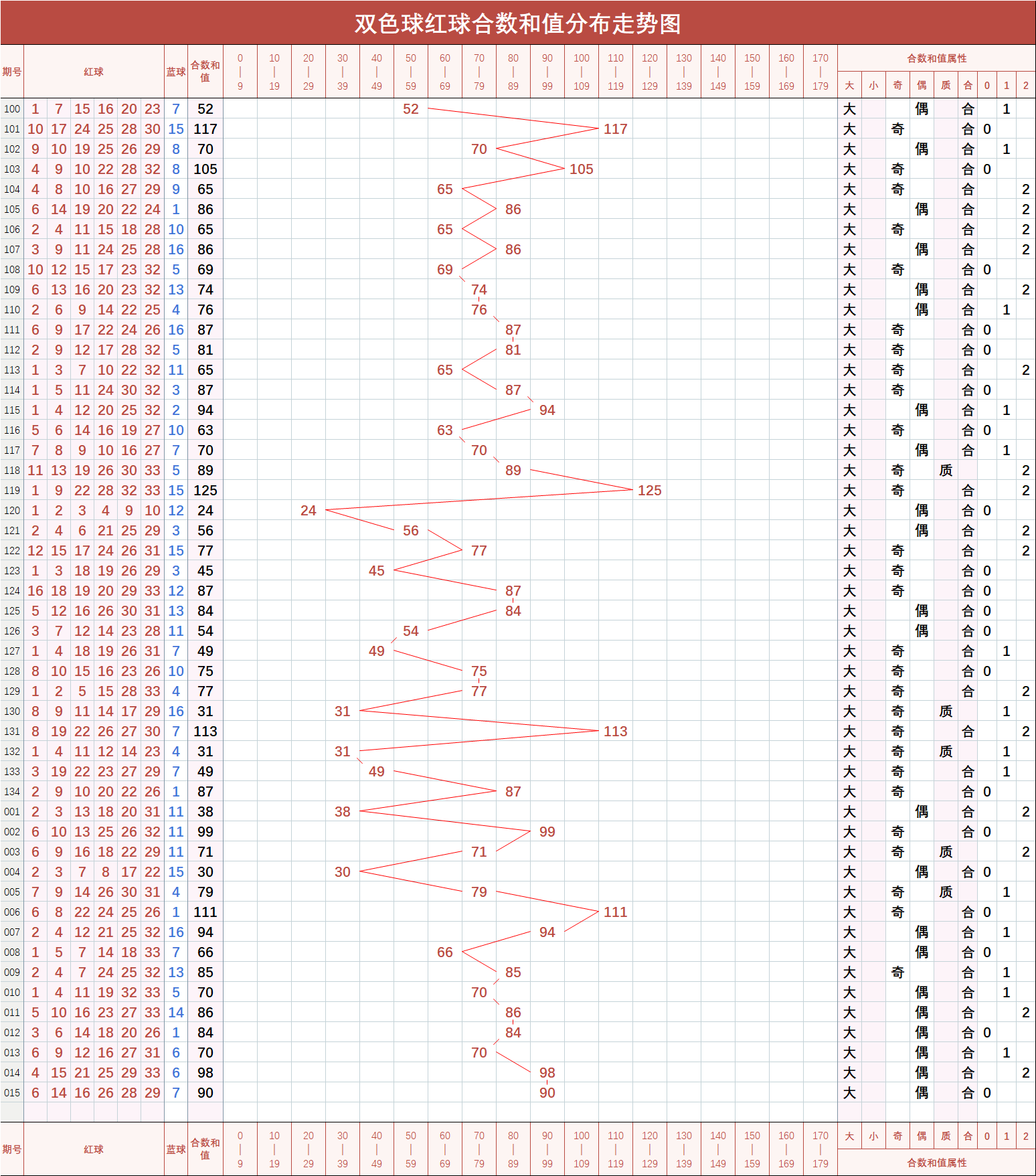Viewport: 1036px width, 1176px height.
Task: Click the bottom 合数和值属性 footer label
Action: 936,1163
